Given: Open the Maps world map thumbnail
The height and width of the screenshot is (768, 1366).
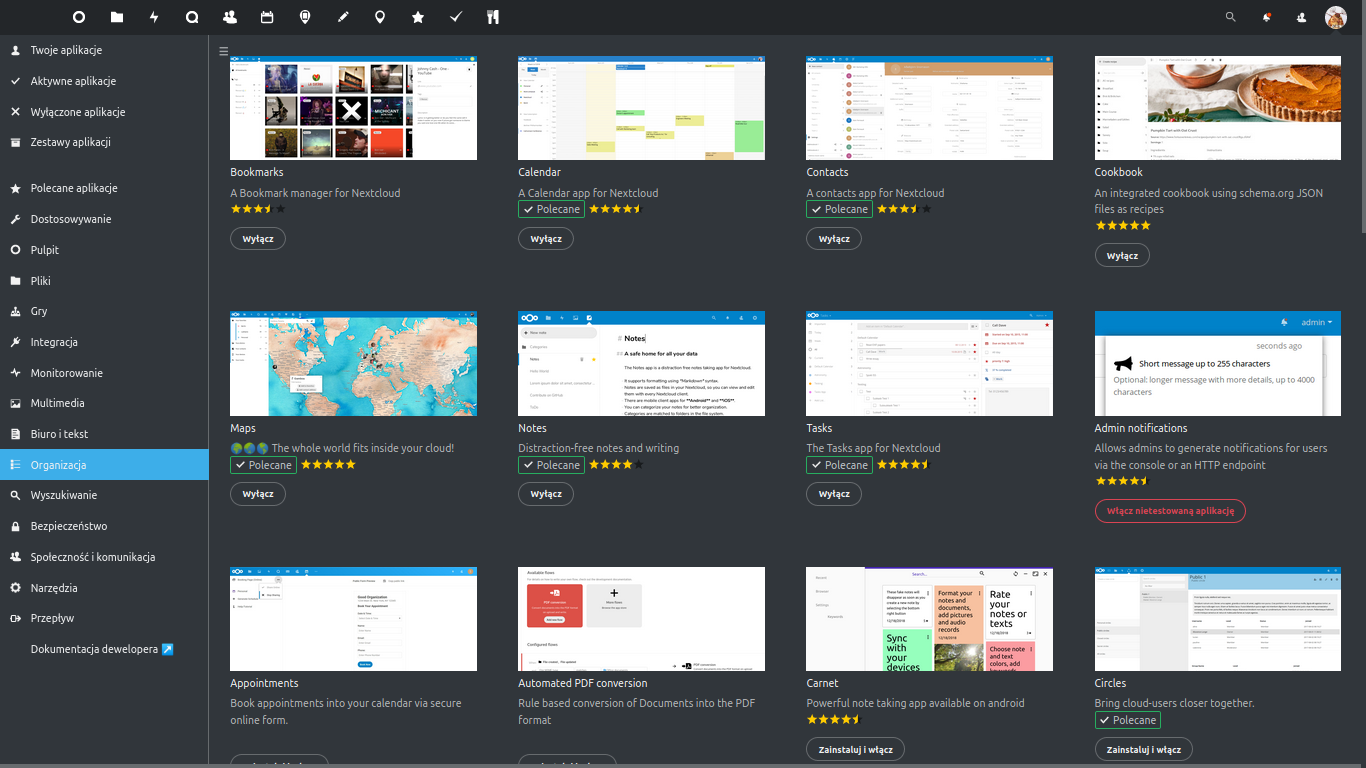Looking at the screenshot, I should point(353,363).
